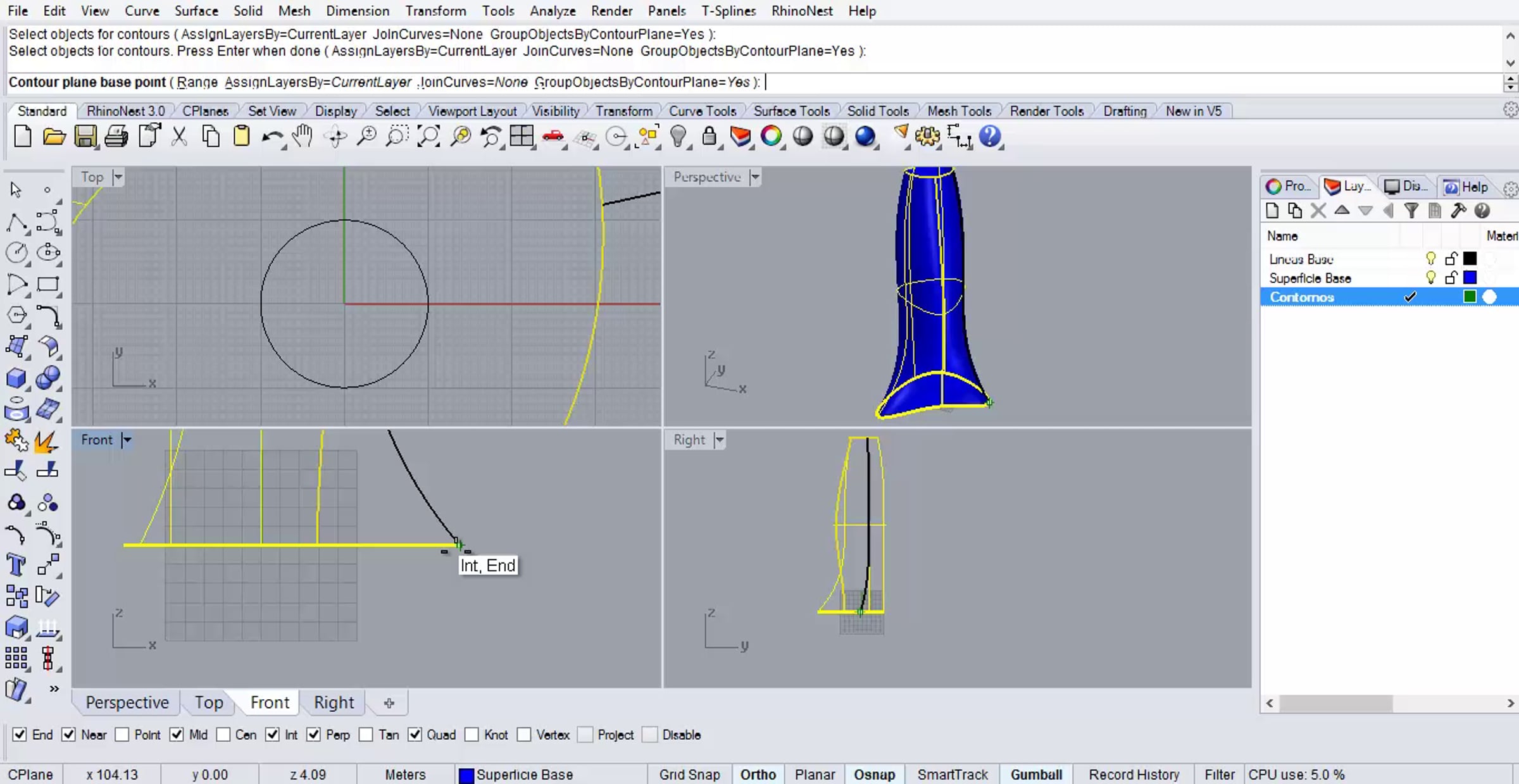
Task: Click the Range command option
Action: (x=197, y=82)
